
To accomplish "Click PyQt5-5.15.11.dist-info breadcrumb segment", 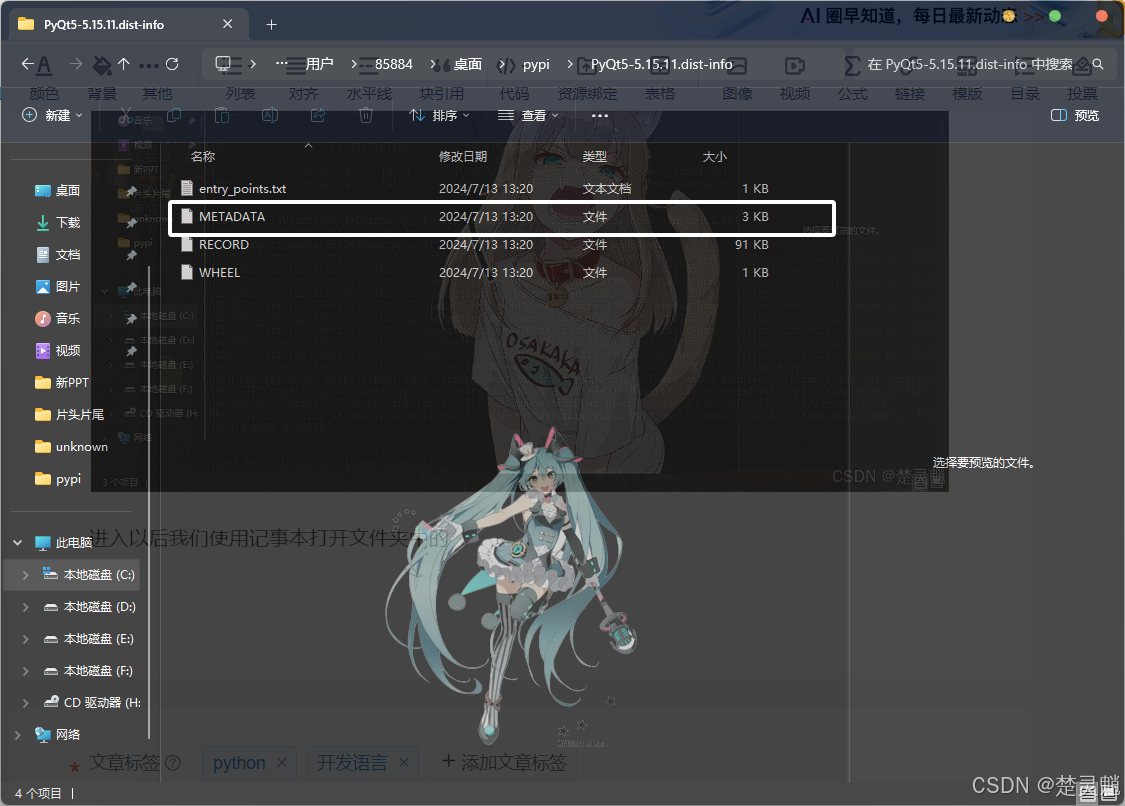I will pyautogui.click(x=662, y=64).
